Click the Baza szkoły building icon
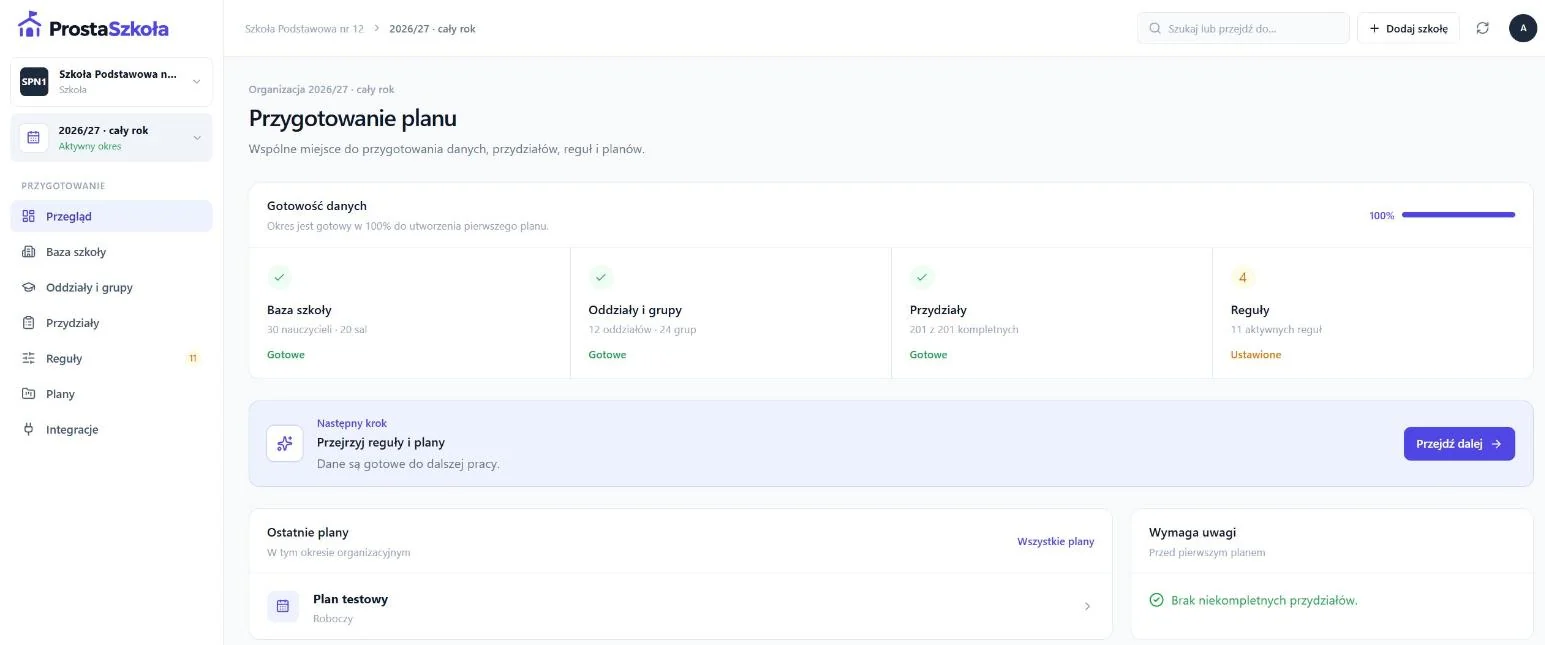This screenshot has height=645, width=1545. pyautogui.click(x=28, y=252)
